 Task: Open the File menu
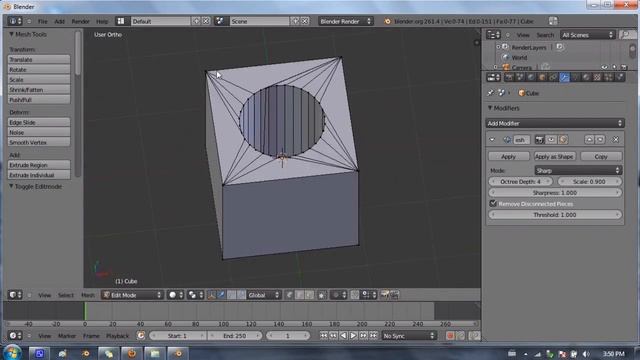pos(42,21)
